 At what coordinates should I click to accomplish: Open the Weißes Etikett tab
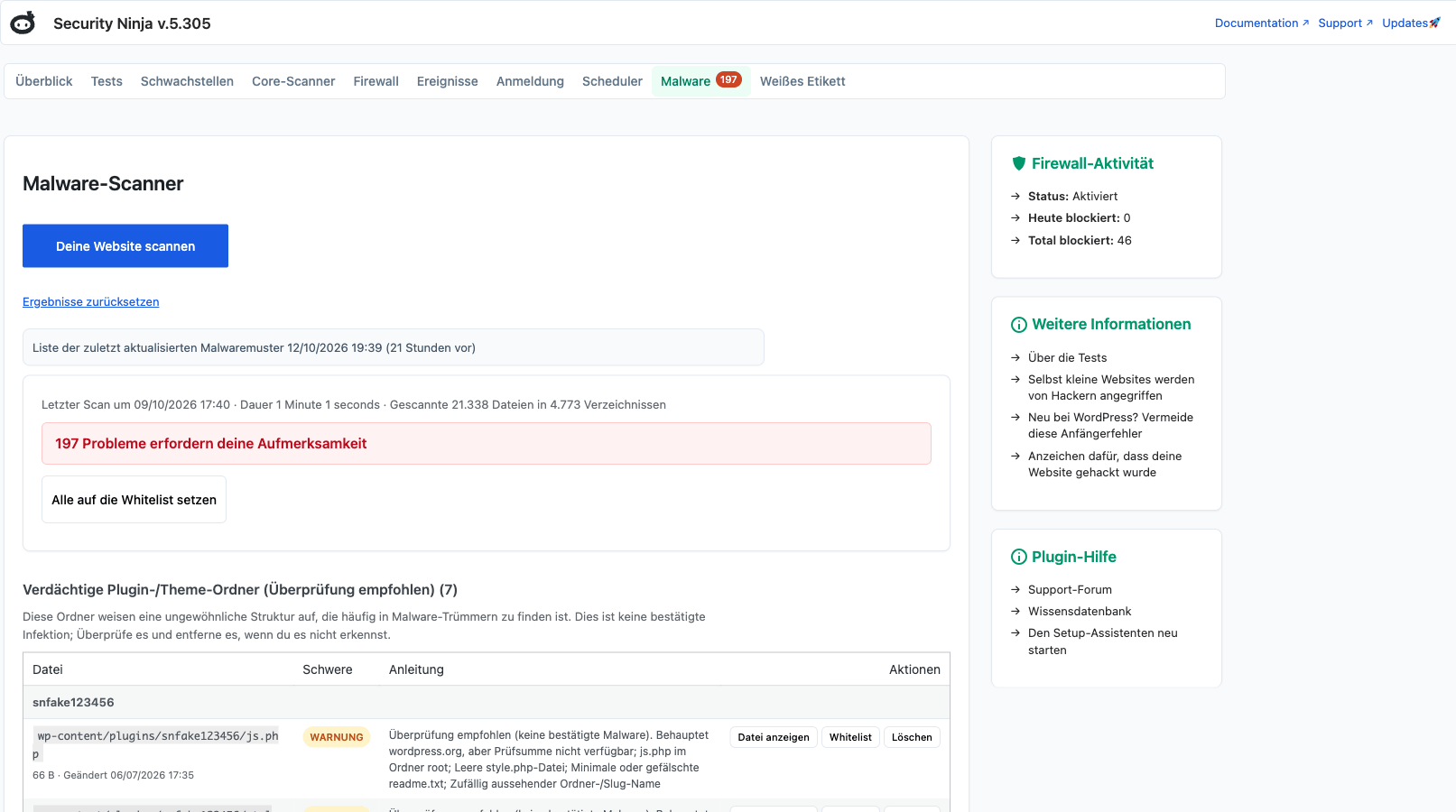pos(802,81)
